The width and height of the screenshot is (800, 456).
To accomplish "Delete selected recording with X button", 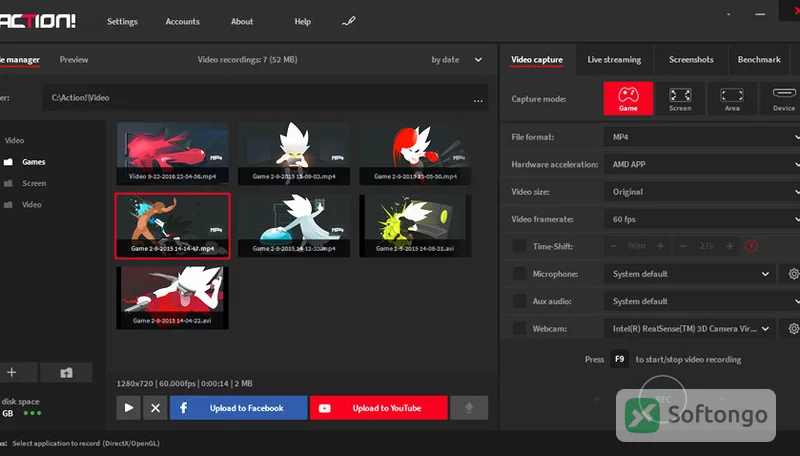I will tap(155, 408).
